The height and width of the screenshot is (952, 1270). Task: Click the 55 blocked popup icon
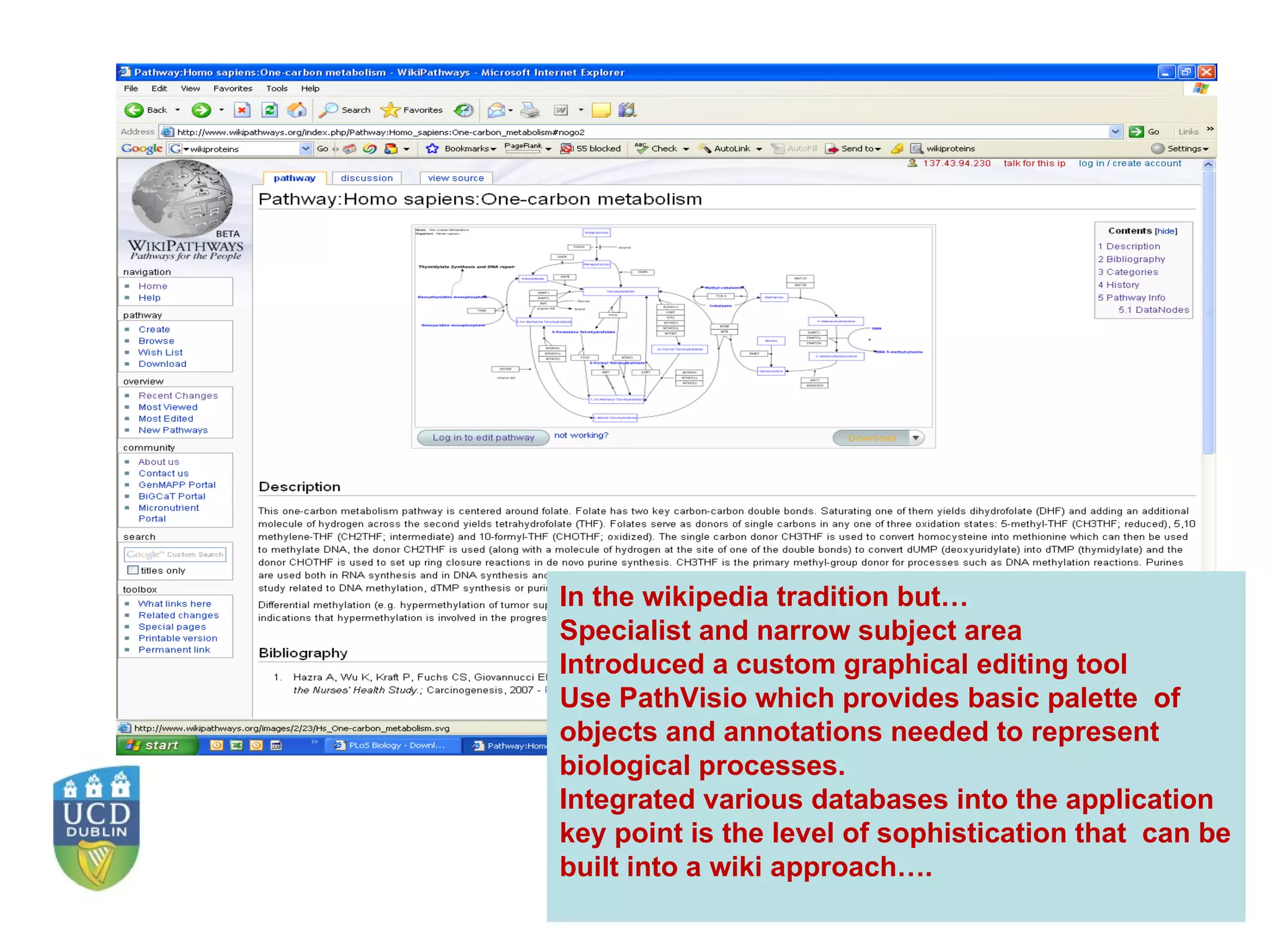[566, 148]
